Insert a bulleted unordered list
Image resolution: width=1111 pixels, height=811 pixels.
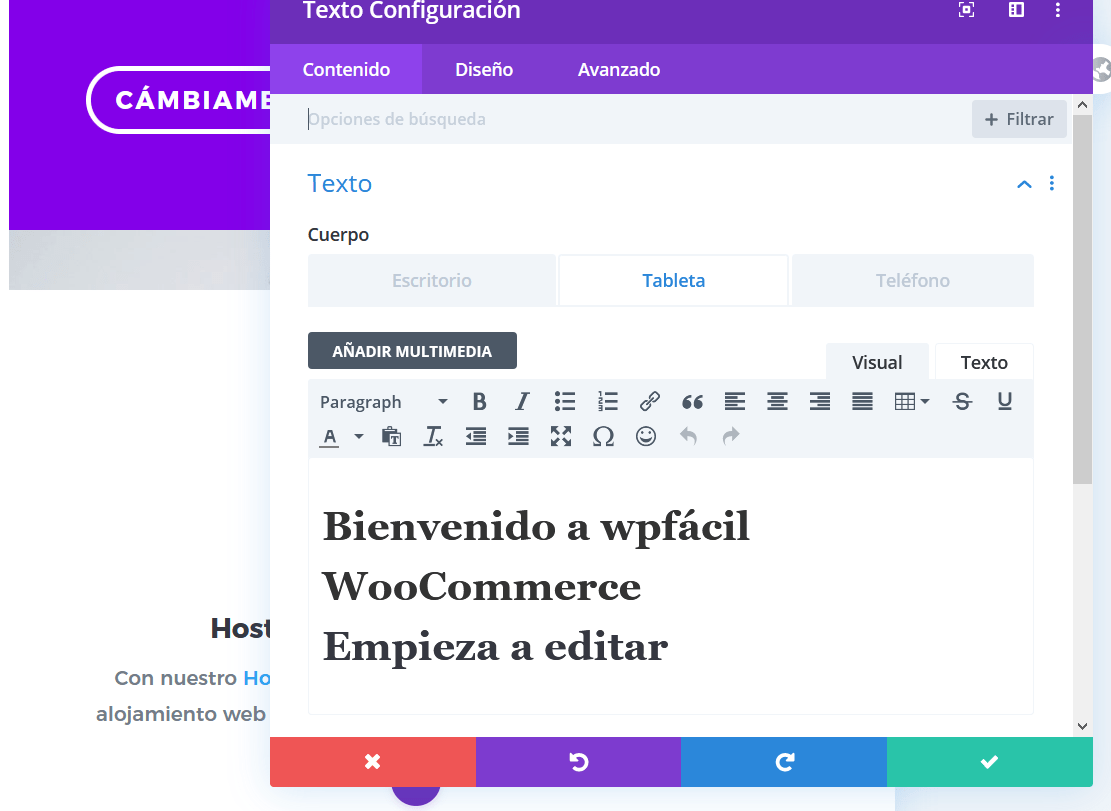565,402
